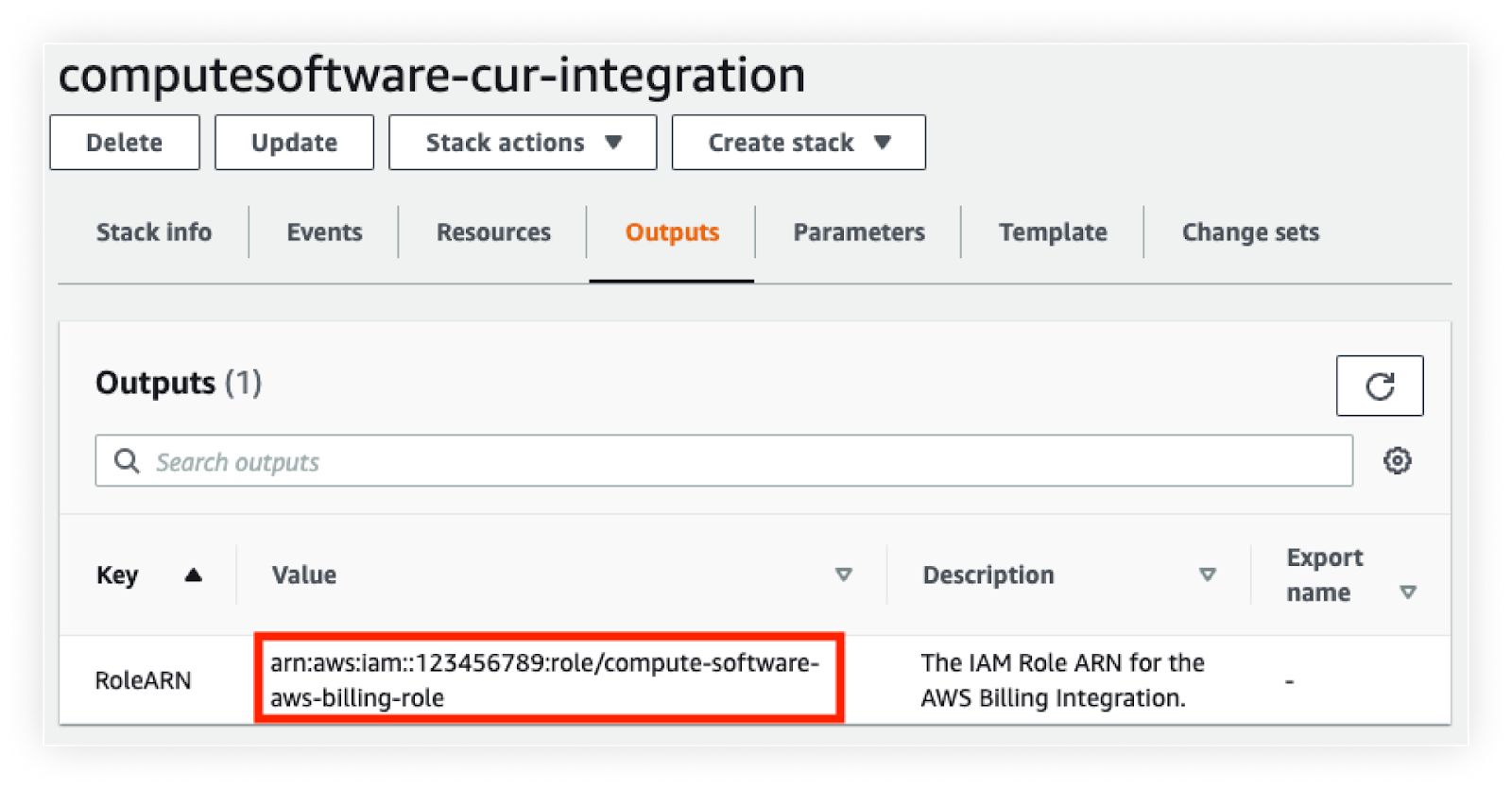Select the RoleARN value text
The width and height of the screenshot is (1512, 789).
point(544,680)
